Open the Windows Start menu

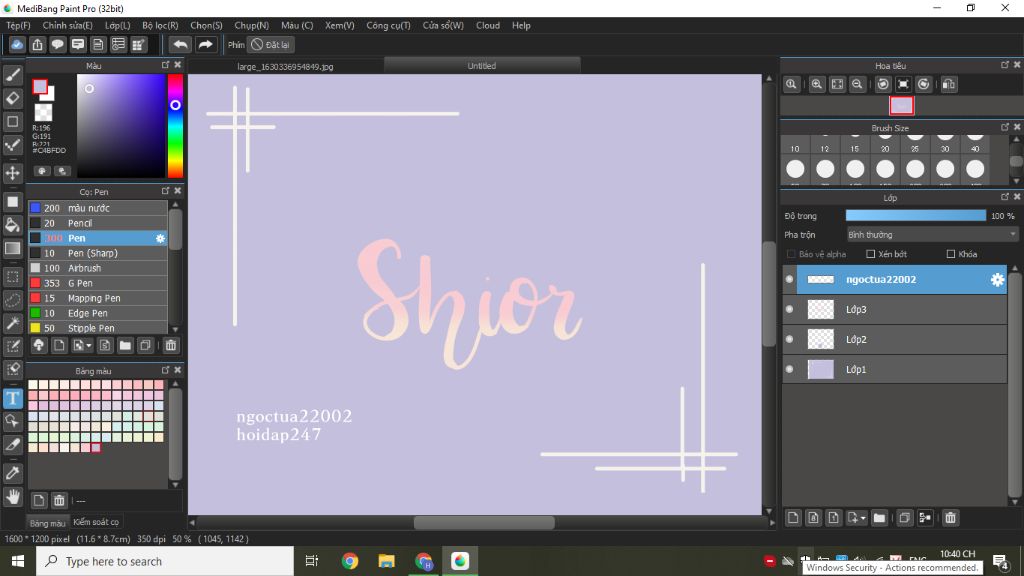coord(18,561)
